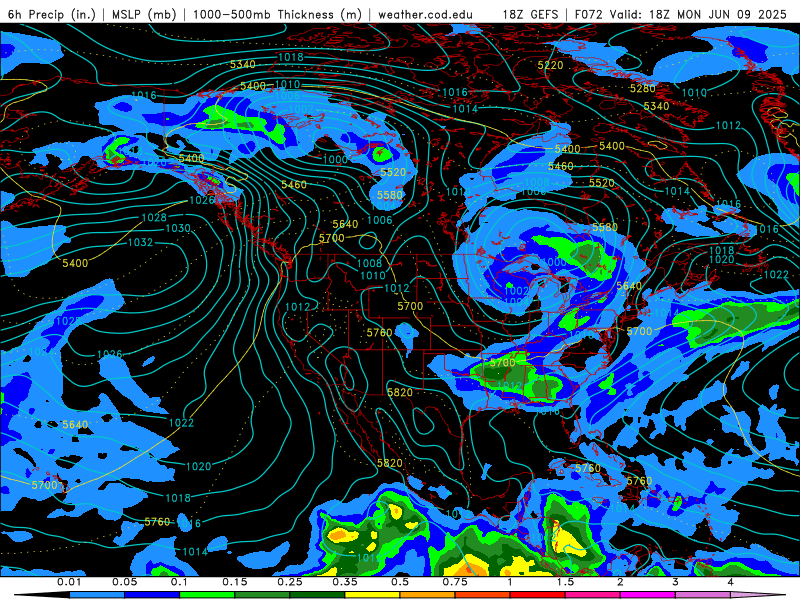Click the 1002 isobar label over Great Lakes low

click(x=516, y=290)
